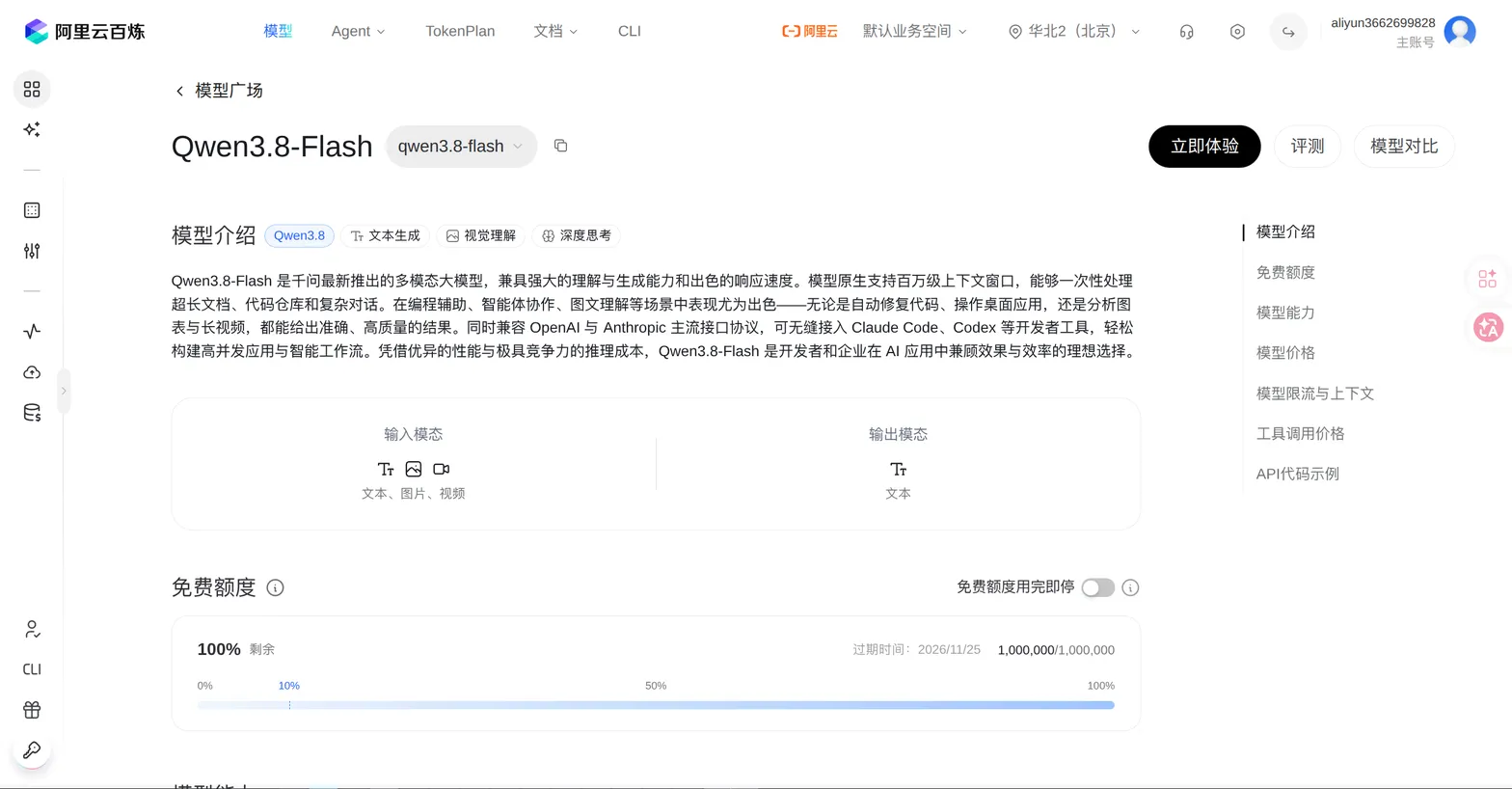Open the 默认业务空间 workspace dropdown
The width and height of the screenshot is (1512, 789).
pyautogui.click(x=914, y=31)
